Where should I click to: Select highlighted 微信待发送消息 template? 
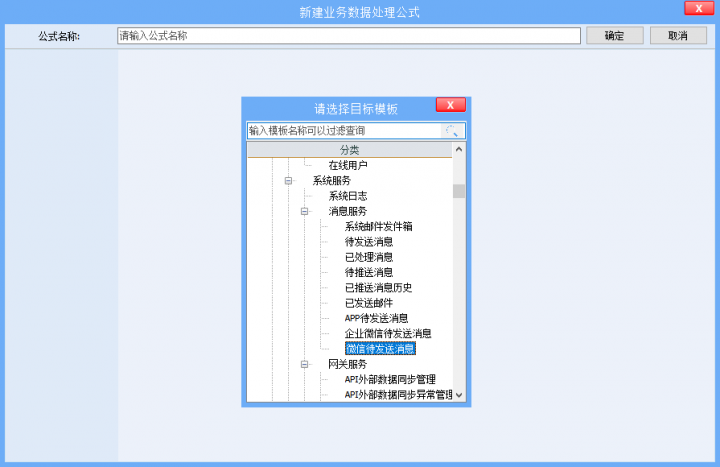click(380, 349)
